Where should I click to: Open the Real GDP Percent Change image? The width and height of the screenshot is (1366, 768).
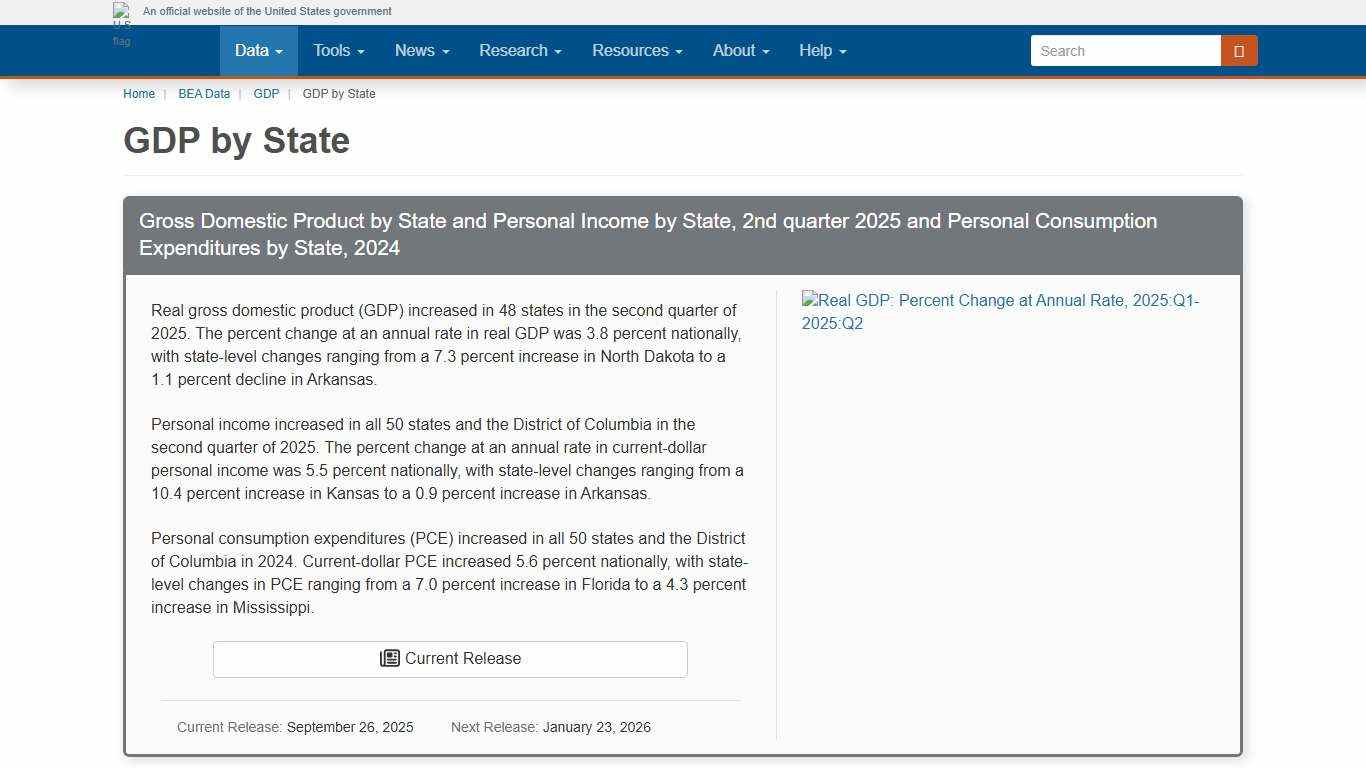pyautogui.click(x=1000, y=312)
